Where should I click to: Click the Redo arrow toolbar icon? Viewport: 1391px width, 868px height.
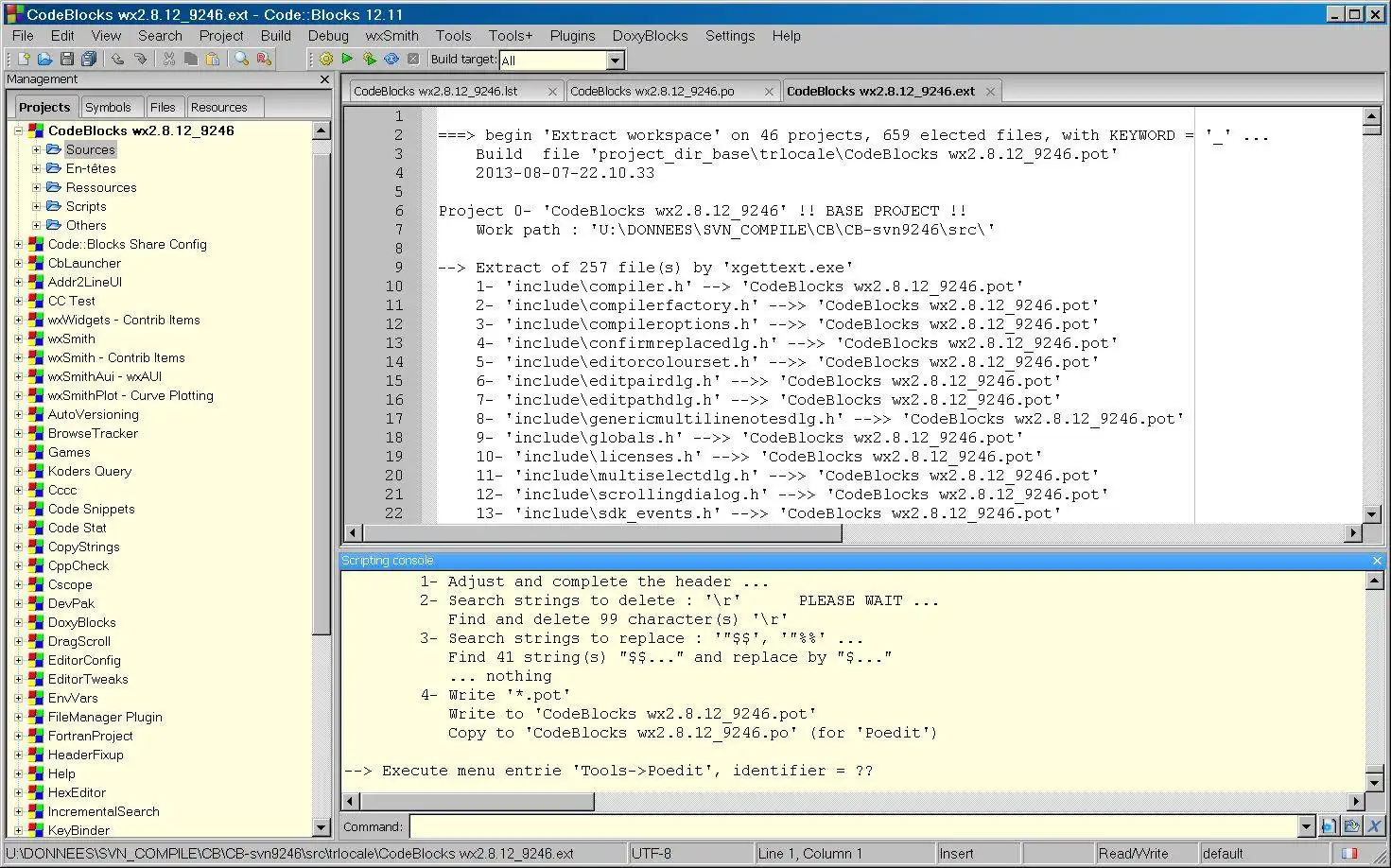(x=140, y=59)
